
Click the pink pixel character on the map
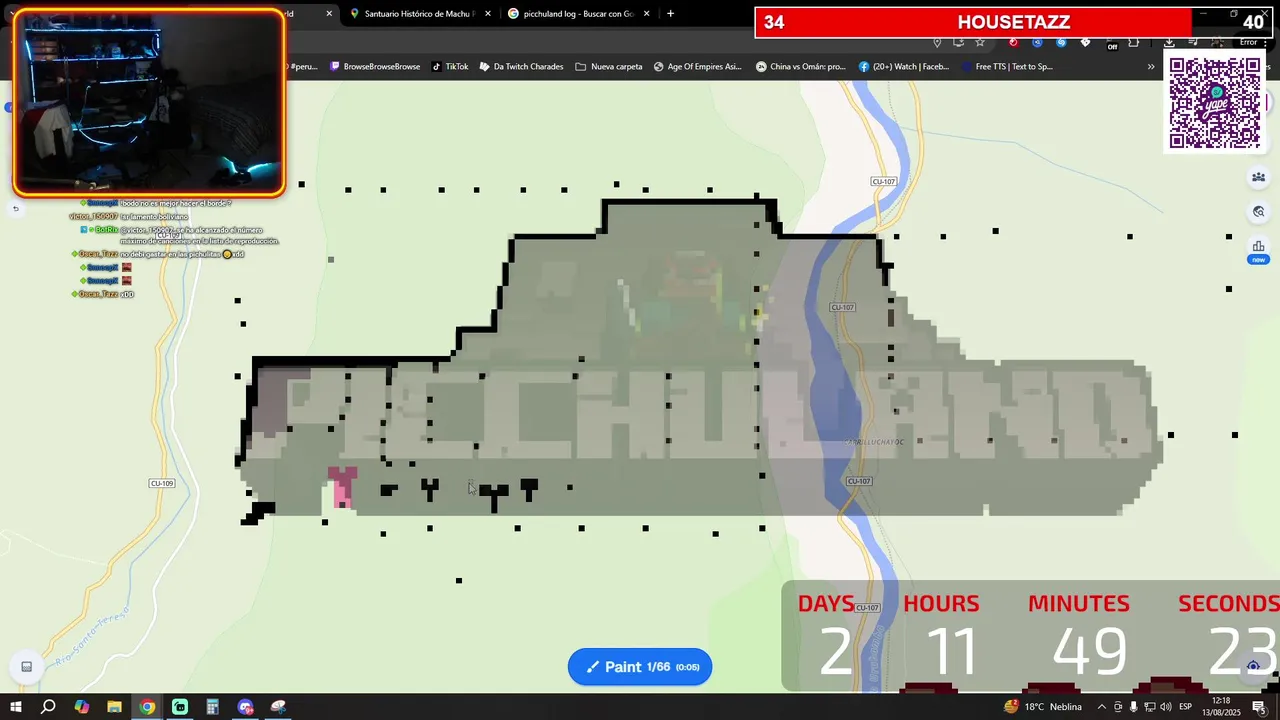point(341,487)
